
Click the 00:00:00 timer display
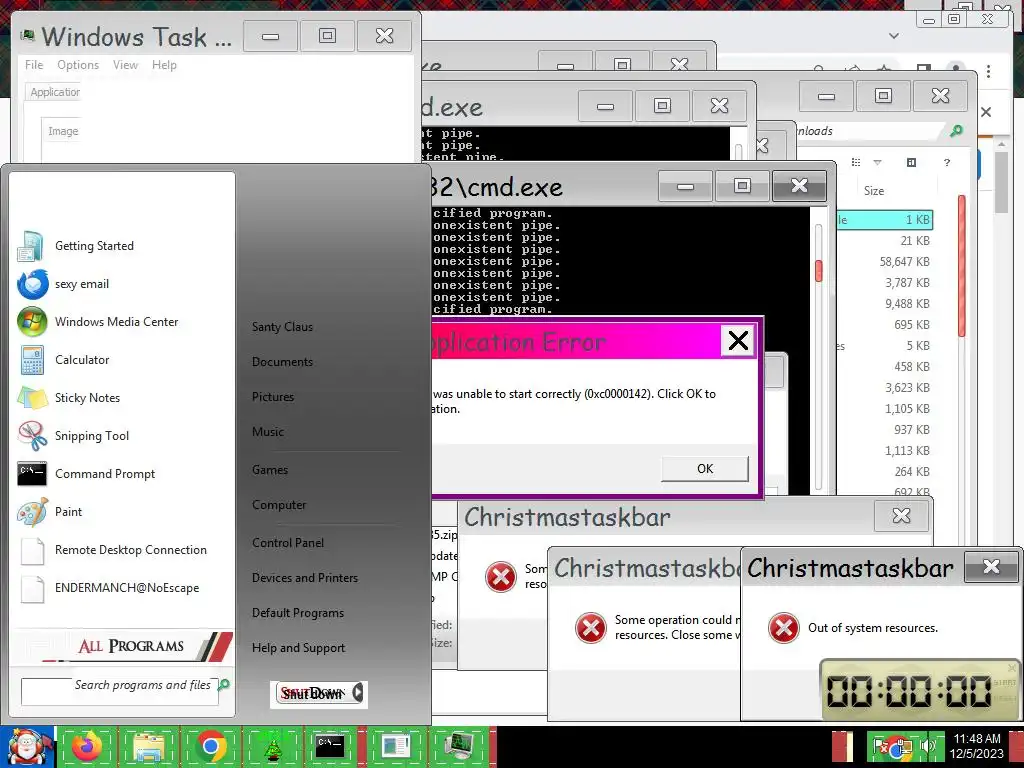tap(910, 691)
